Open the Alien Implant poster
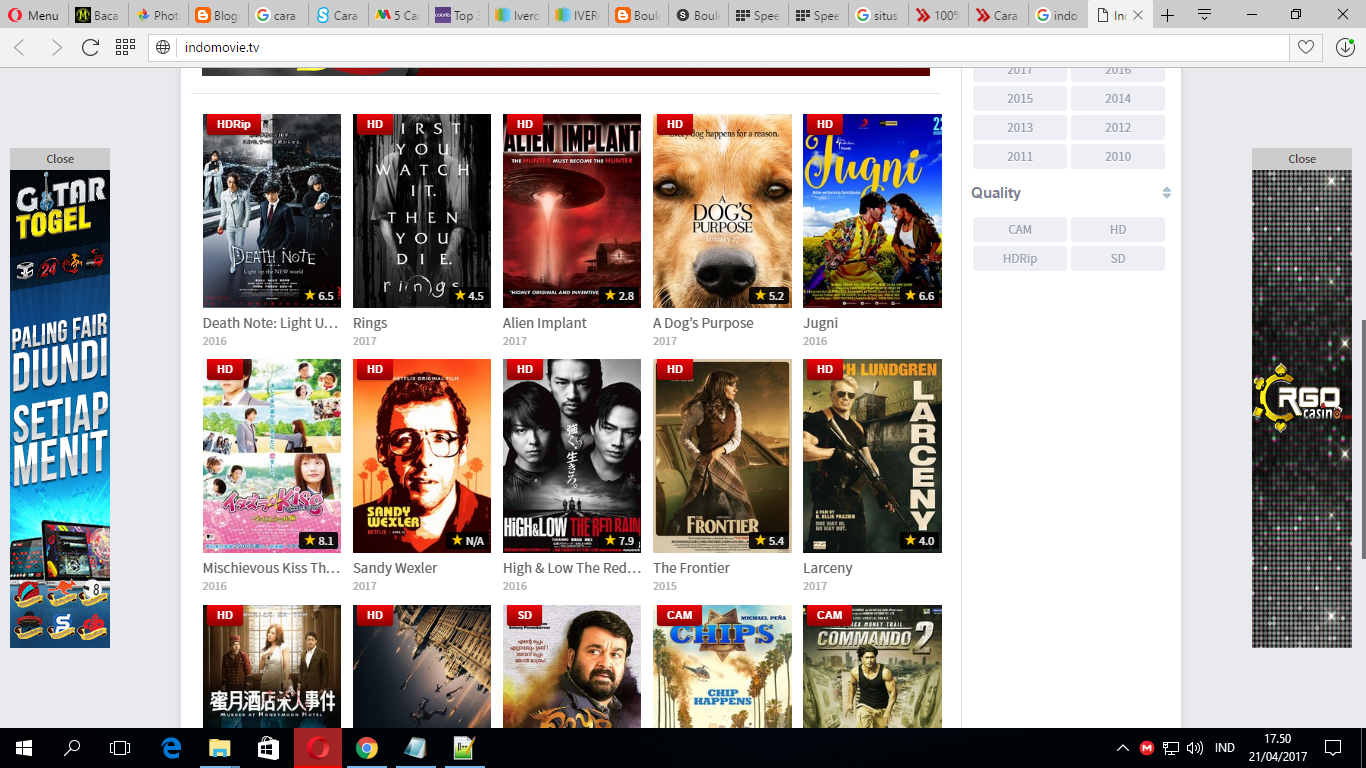 tap(572, 211)
